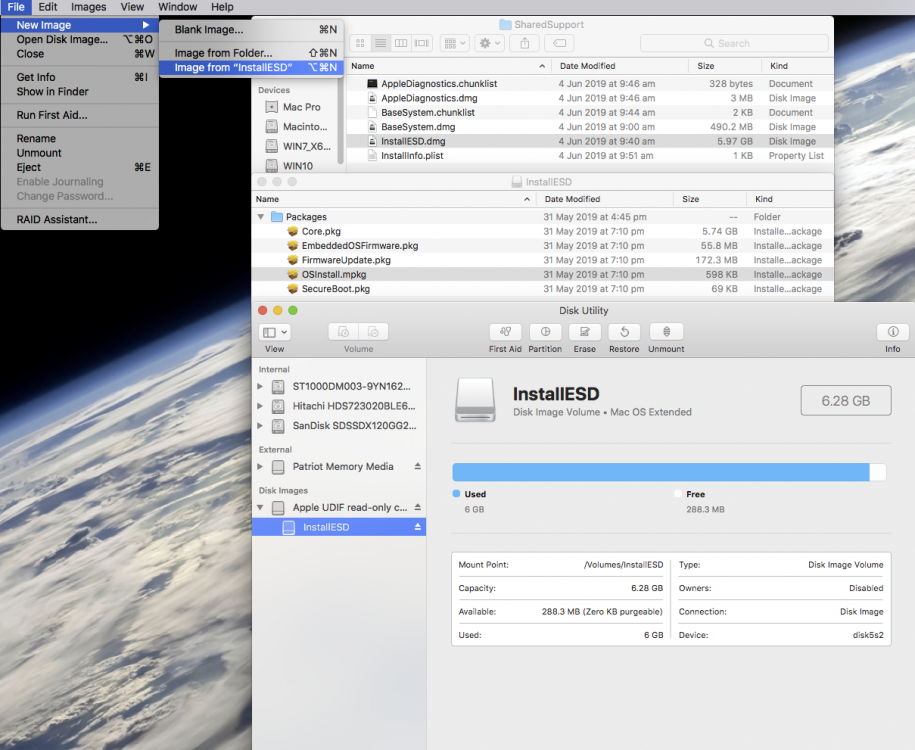This screenshot has height=750, width=915.
Task: Click the add Volume icon
Action: [x=344, y=332]
